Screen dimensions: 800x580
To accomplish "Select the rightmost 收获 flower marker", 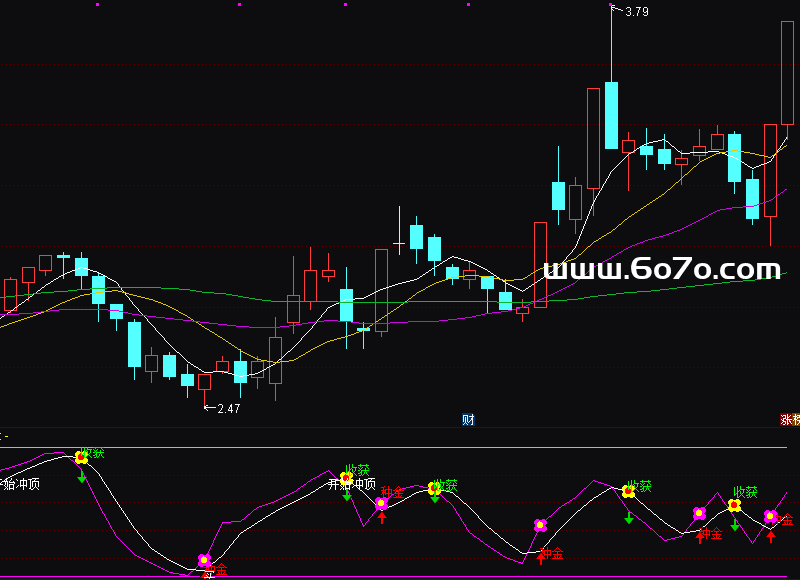I will [734, 505].
